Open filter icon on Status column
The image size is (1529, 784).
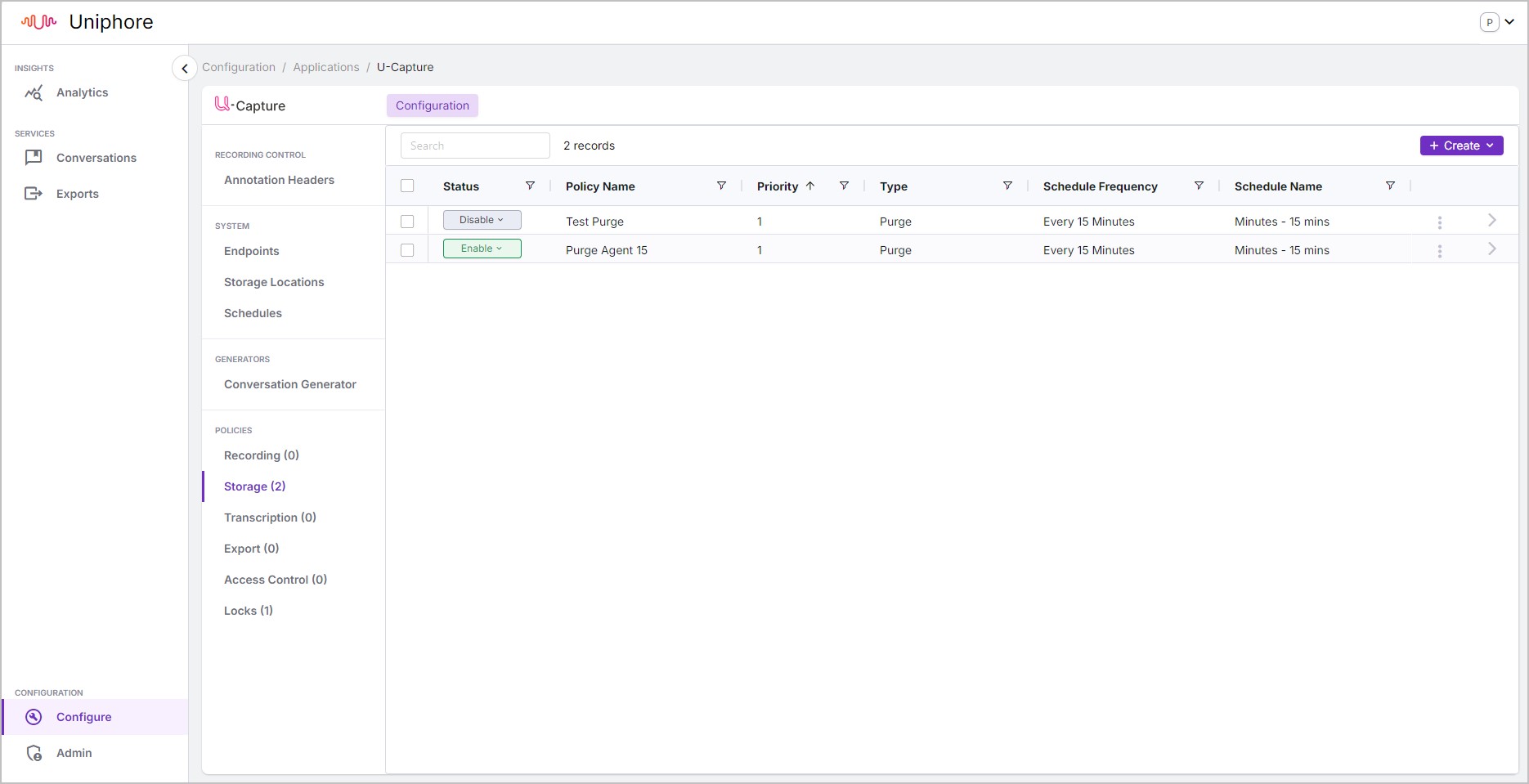[x=530, y=186]
